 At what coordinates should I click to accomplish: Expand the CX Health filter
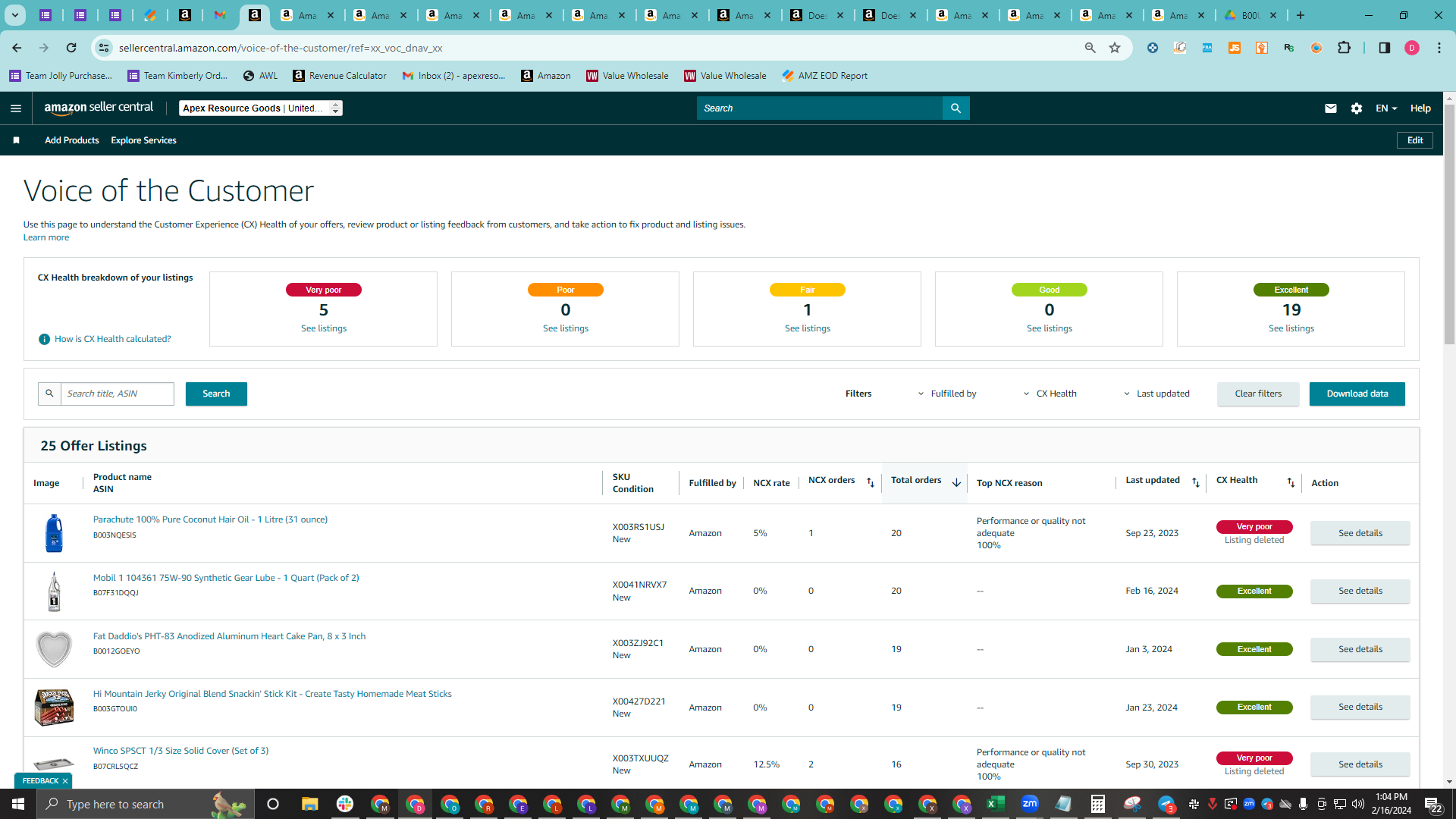coord(1050,394)
